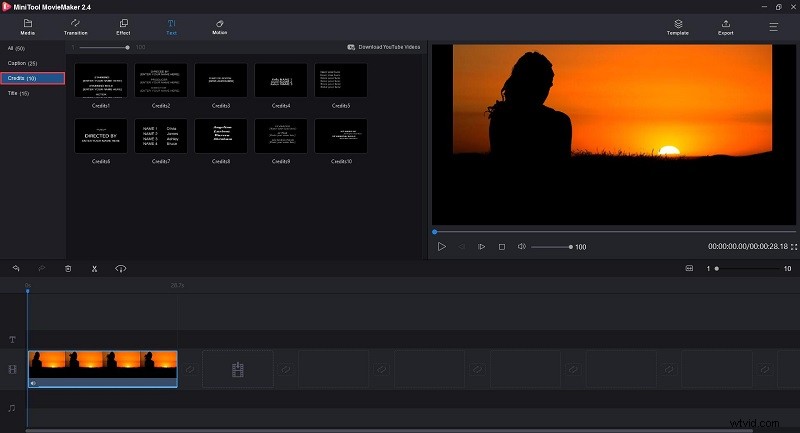Delete the selected clip with trash icon
The height and width of the screenshot is (433, 800).
click(x=68, y=268)
